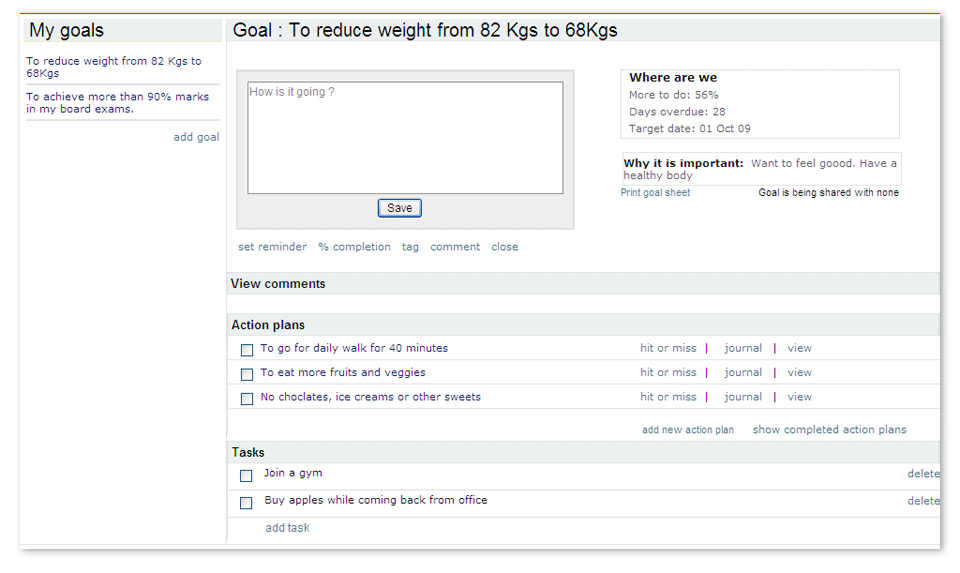Focus the How is it going text area

(405, 138)
